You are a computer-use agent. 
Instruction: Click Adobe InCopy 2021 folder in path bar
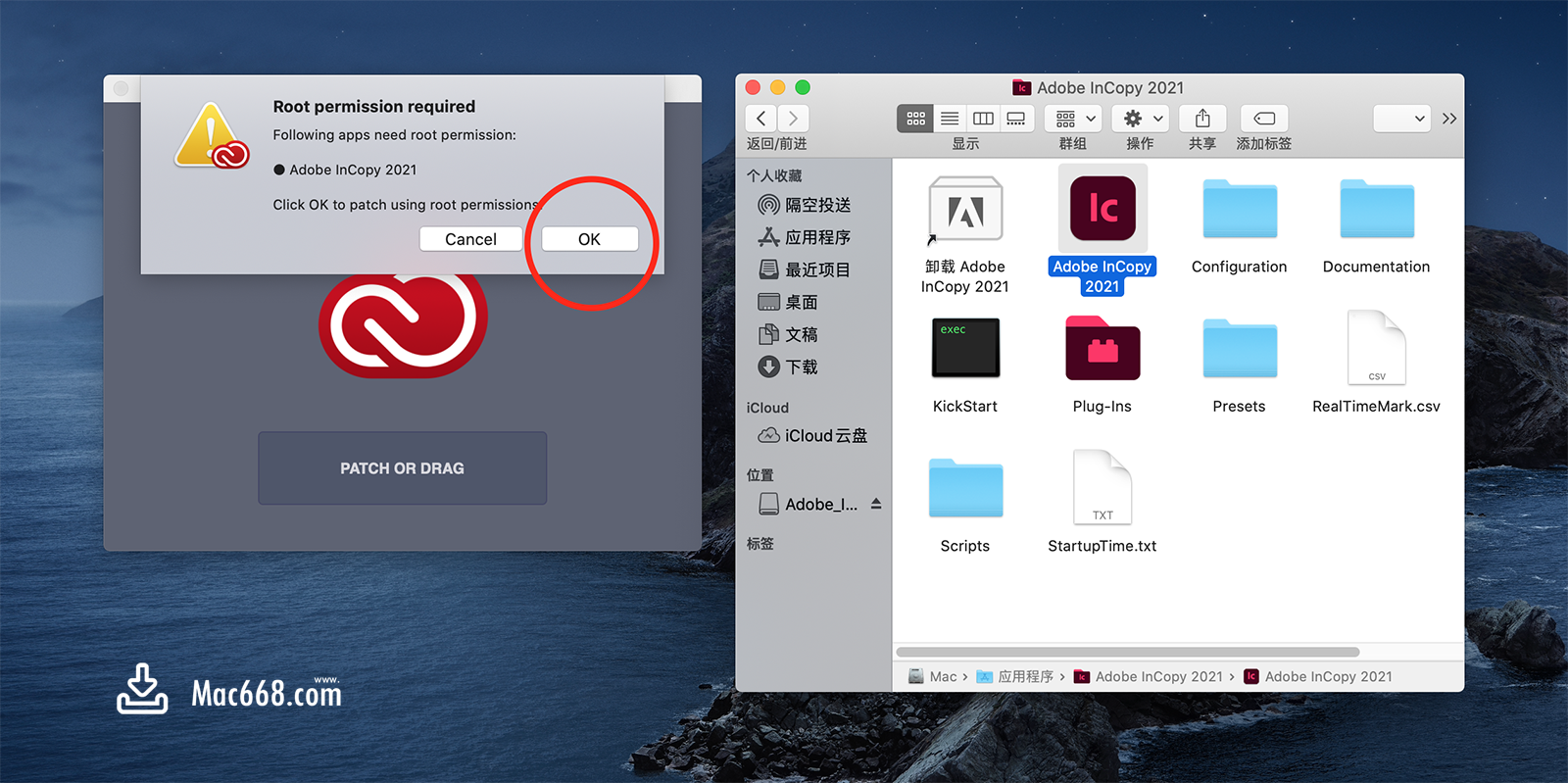[x=1149, y=676]
